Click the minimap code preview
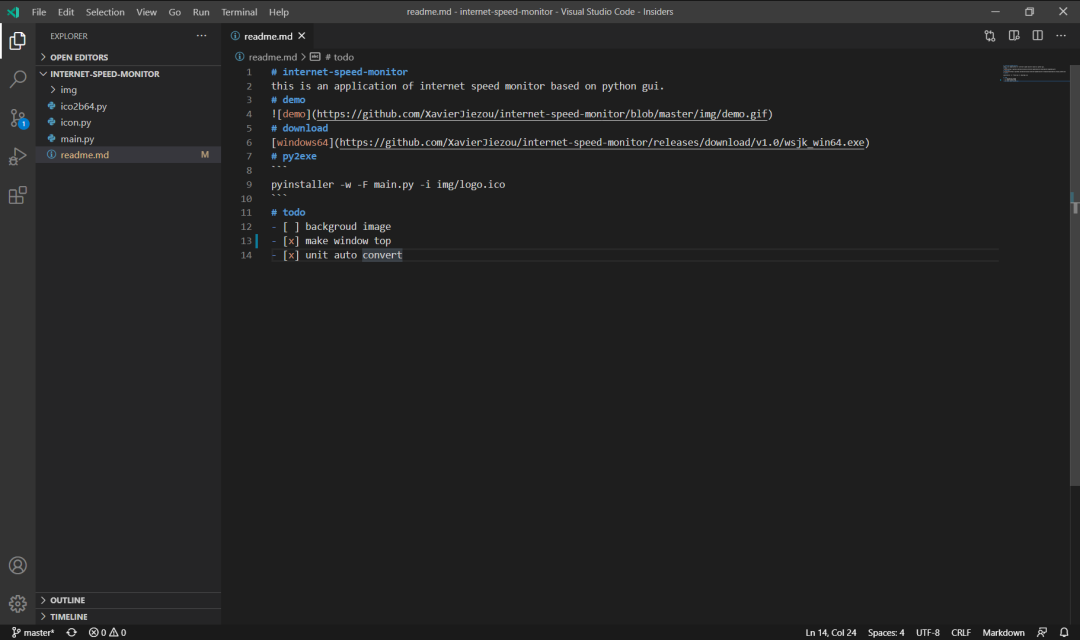Image resolution: width=1080 pixels, height=640 pixels. [1033, 73]
